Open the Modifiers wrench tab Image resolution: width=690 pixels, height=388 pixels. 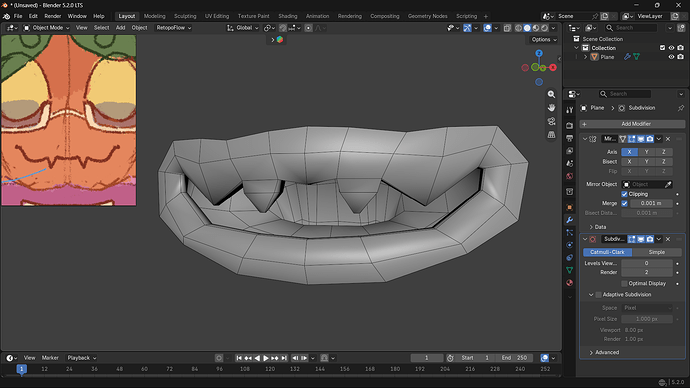(569, 220)
